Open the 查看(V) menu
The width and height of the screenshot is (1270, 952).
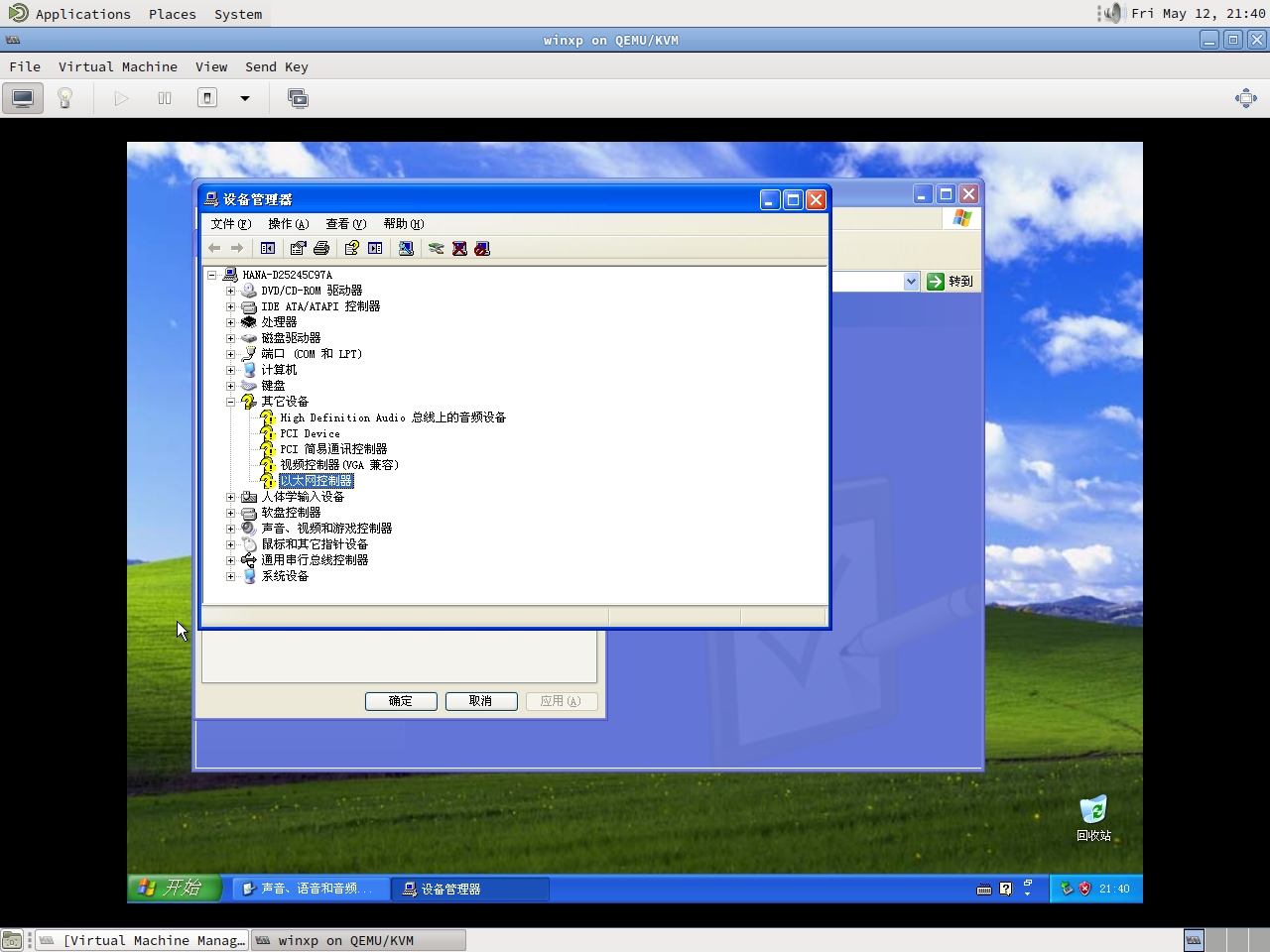(x=345, y=224)
